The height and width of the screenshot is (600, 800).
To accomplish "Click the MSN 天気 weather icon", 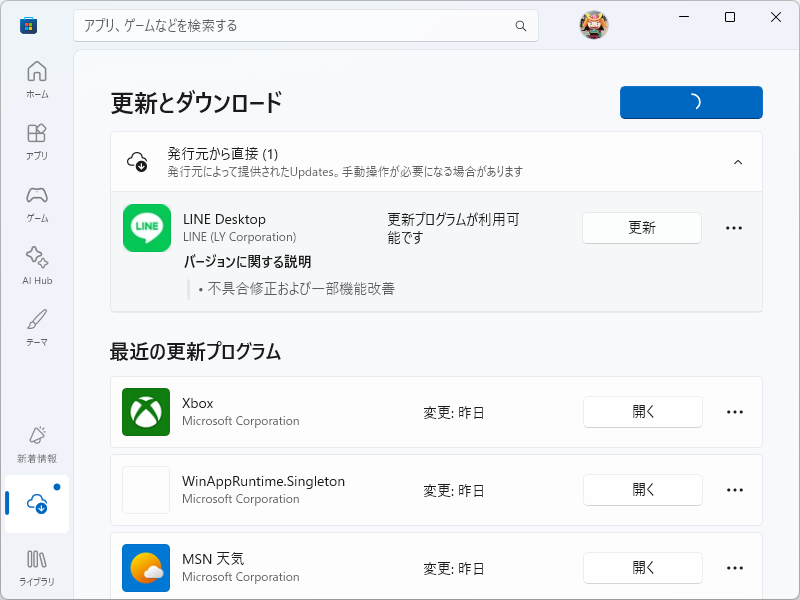I will tap(146, 567).
